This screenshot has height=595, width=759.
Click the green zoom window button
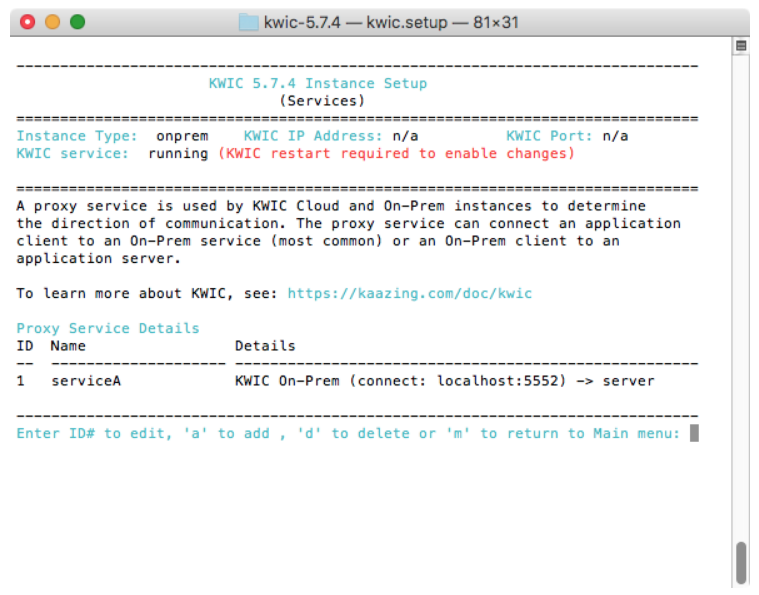point(77,22)
